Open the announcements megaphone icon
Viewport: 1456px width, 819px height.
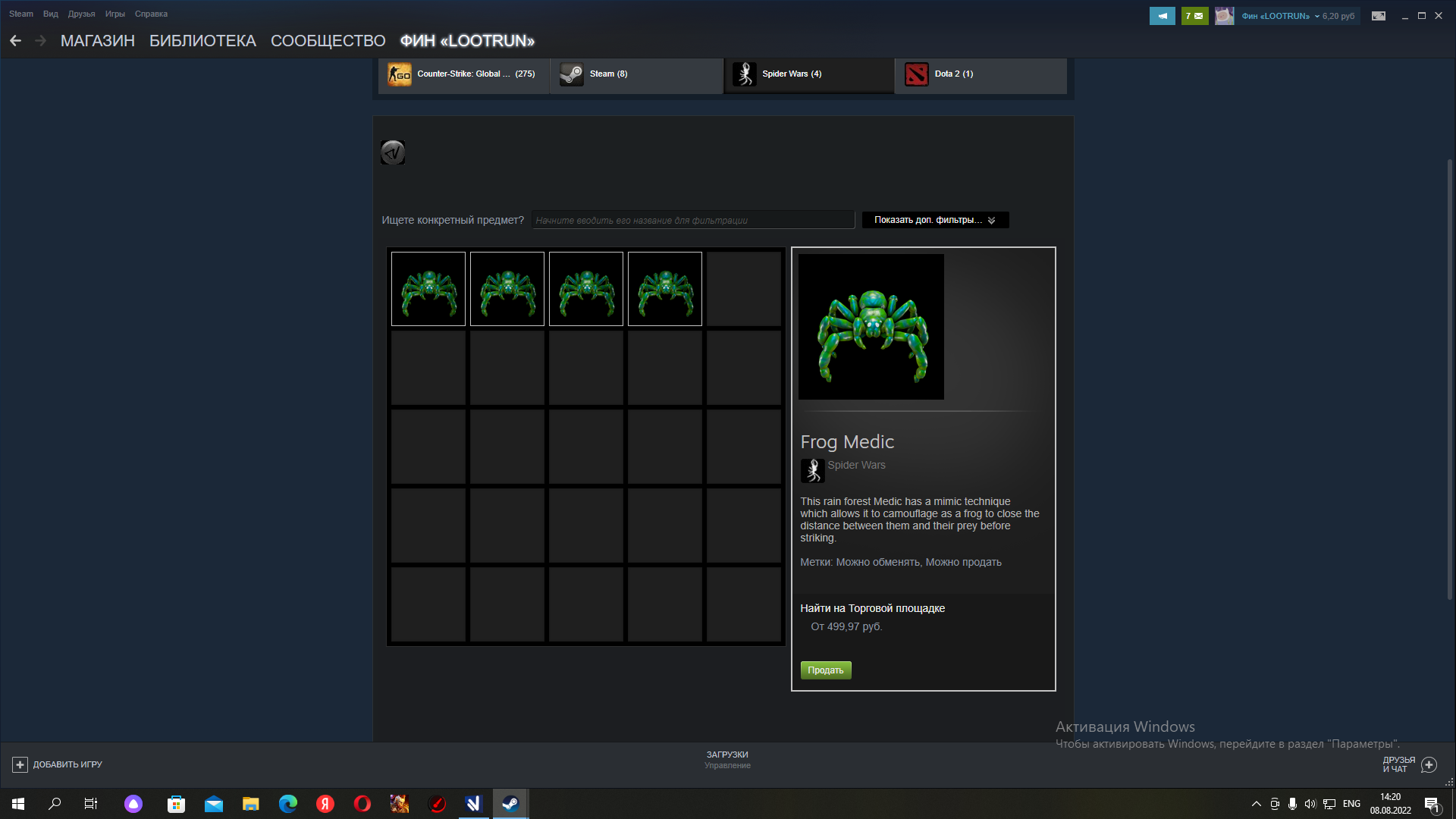[1162, 16]
